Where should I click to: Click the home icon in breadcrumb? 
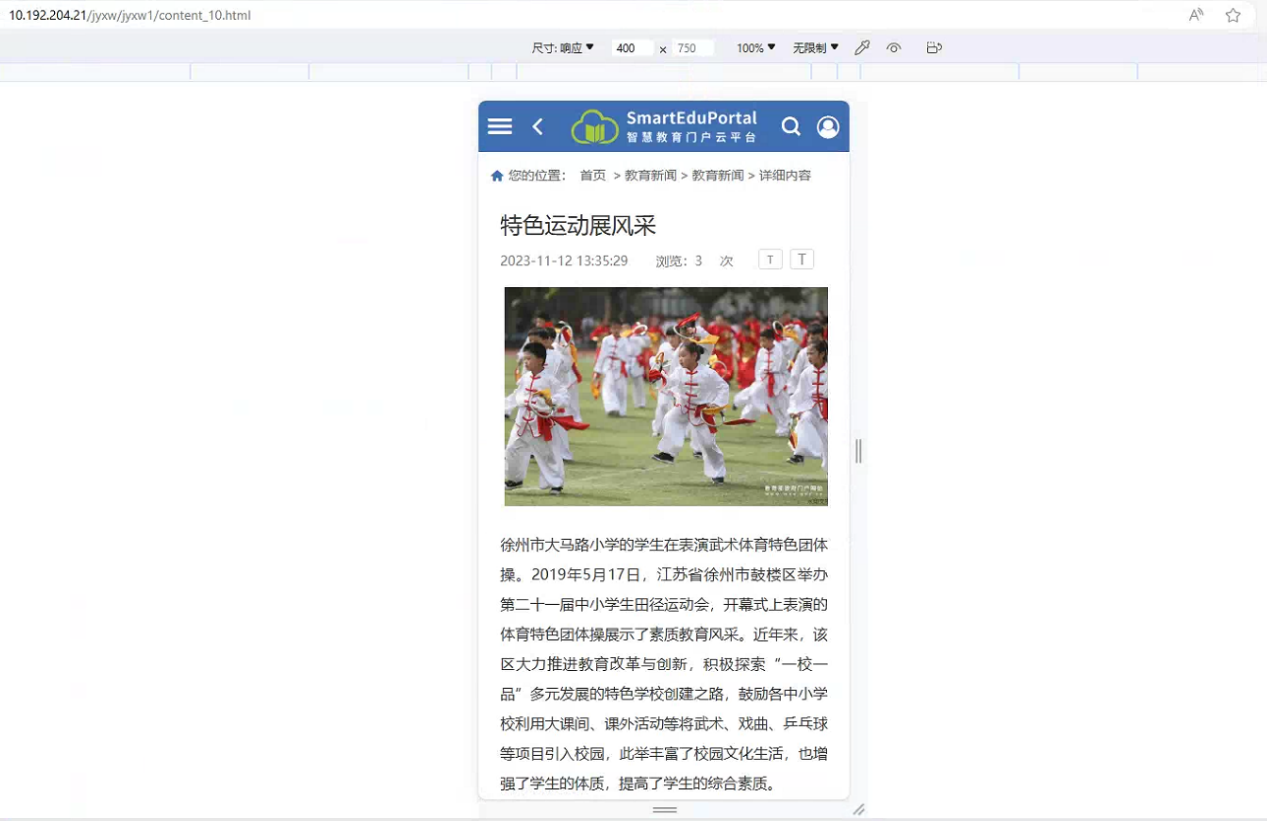pyautogui.click(x=497, y=176)
